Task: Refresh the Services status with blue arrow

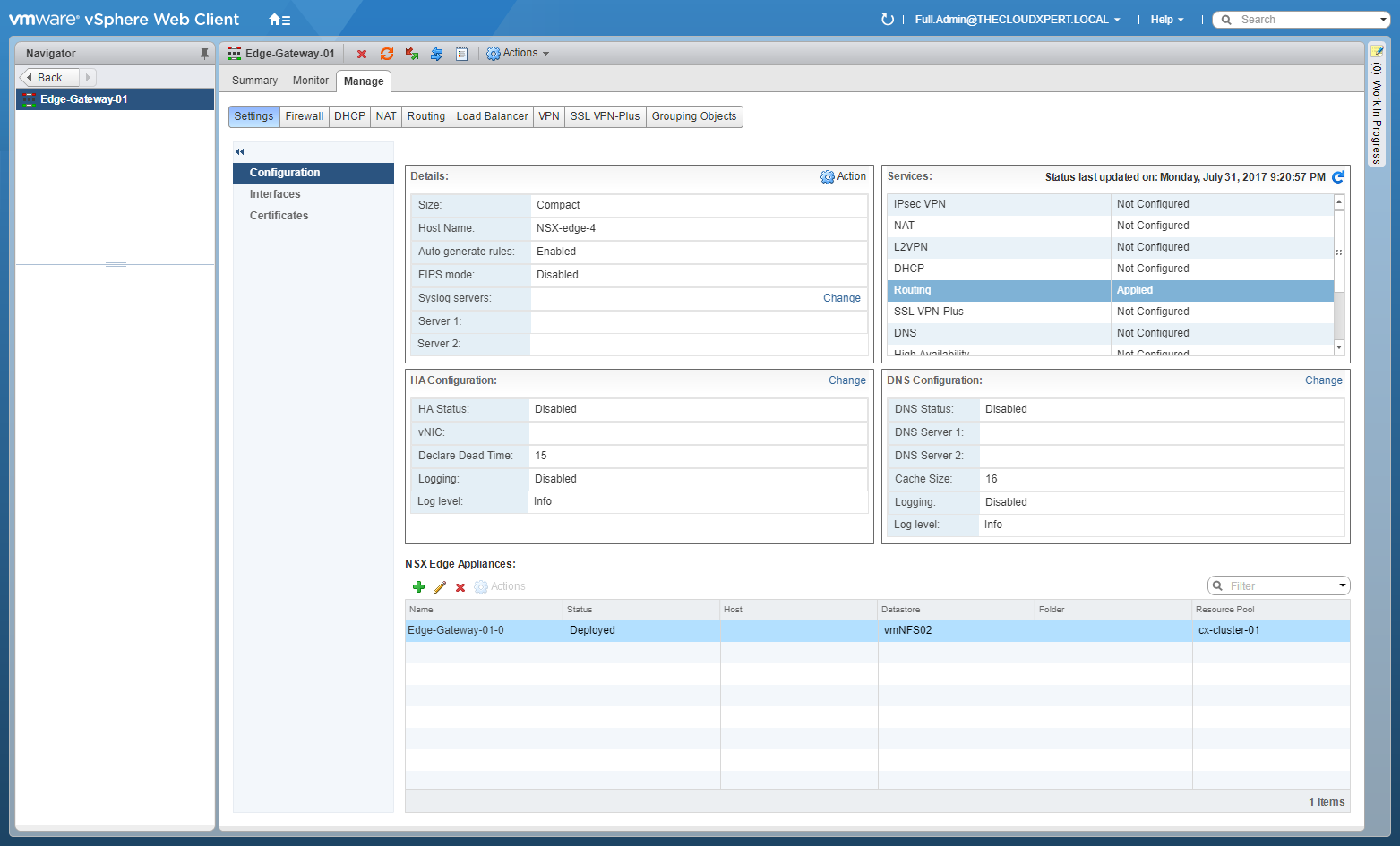Action: click(1338, 177)
